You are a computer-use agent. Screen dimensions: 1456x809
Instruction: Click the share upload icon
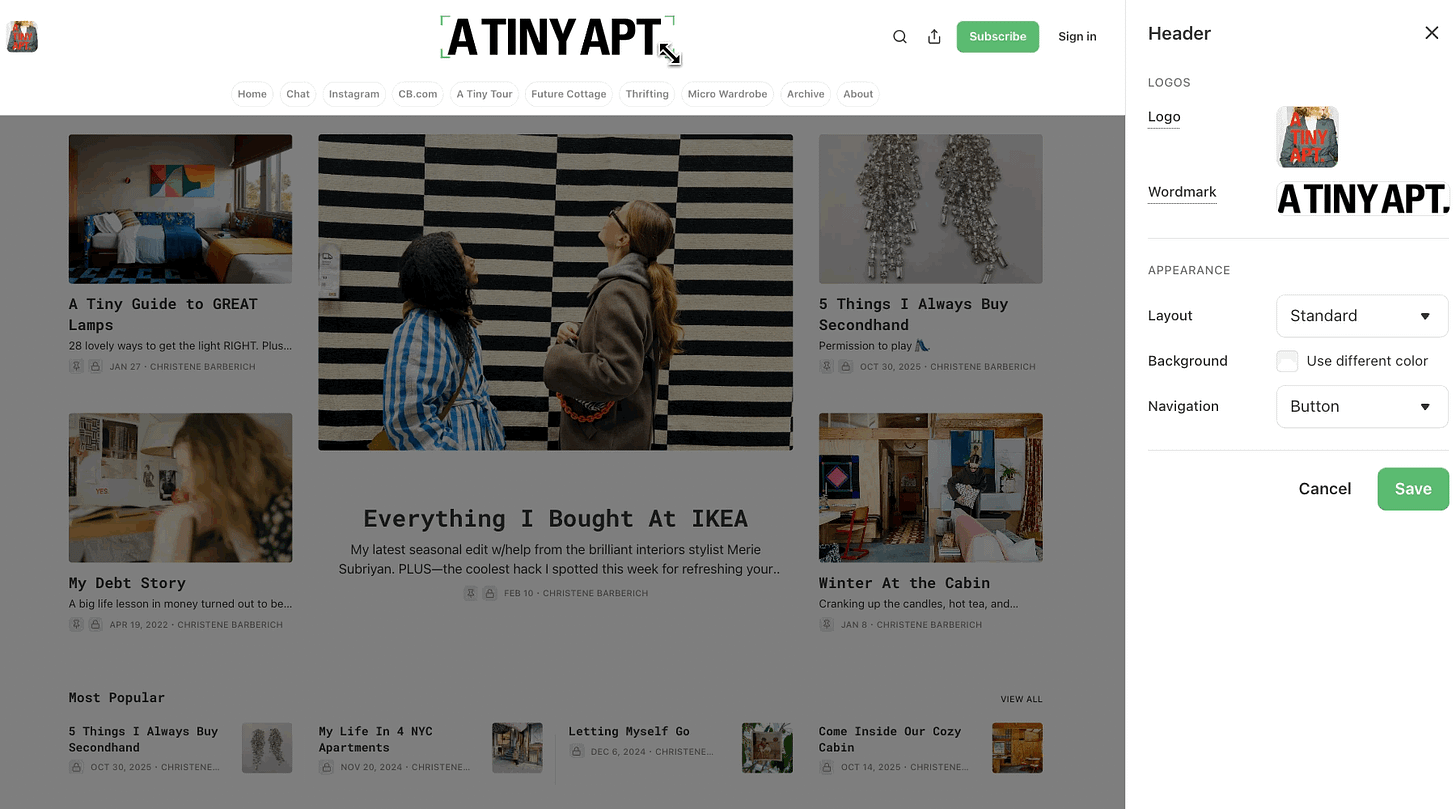934,37
